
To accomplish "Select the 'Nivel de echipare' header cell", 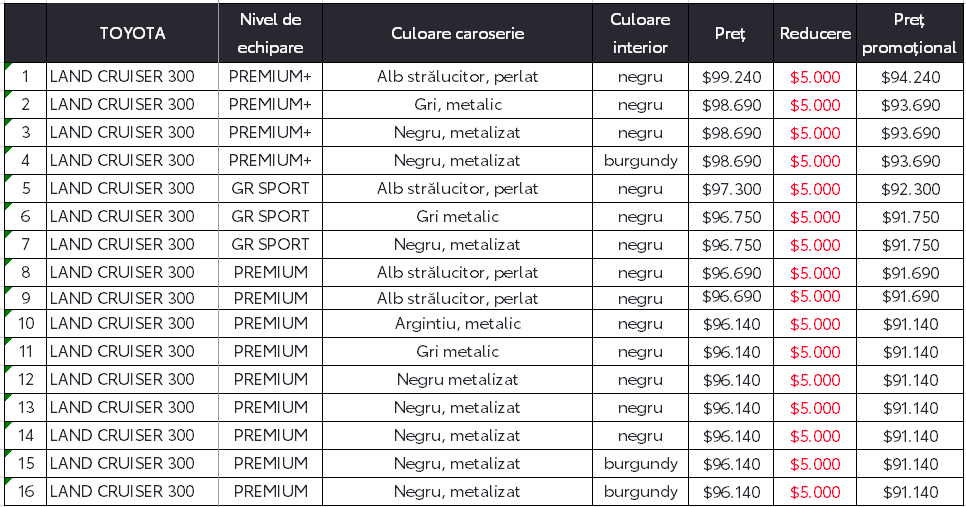I will [270, 33].
